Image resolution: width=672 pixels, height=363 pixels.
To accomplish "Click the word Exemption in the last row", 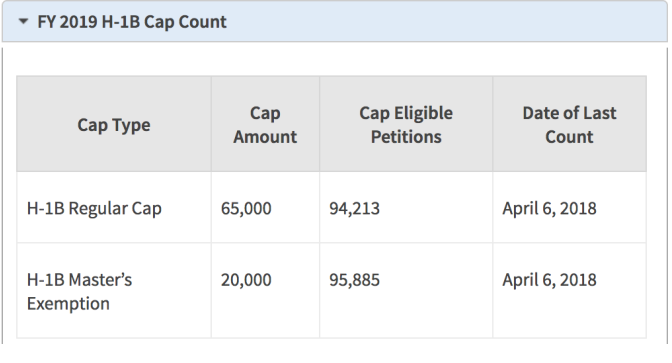I will 68,304.
